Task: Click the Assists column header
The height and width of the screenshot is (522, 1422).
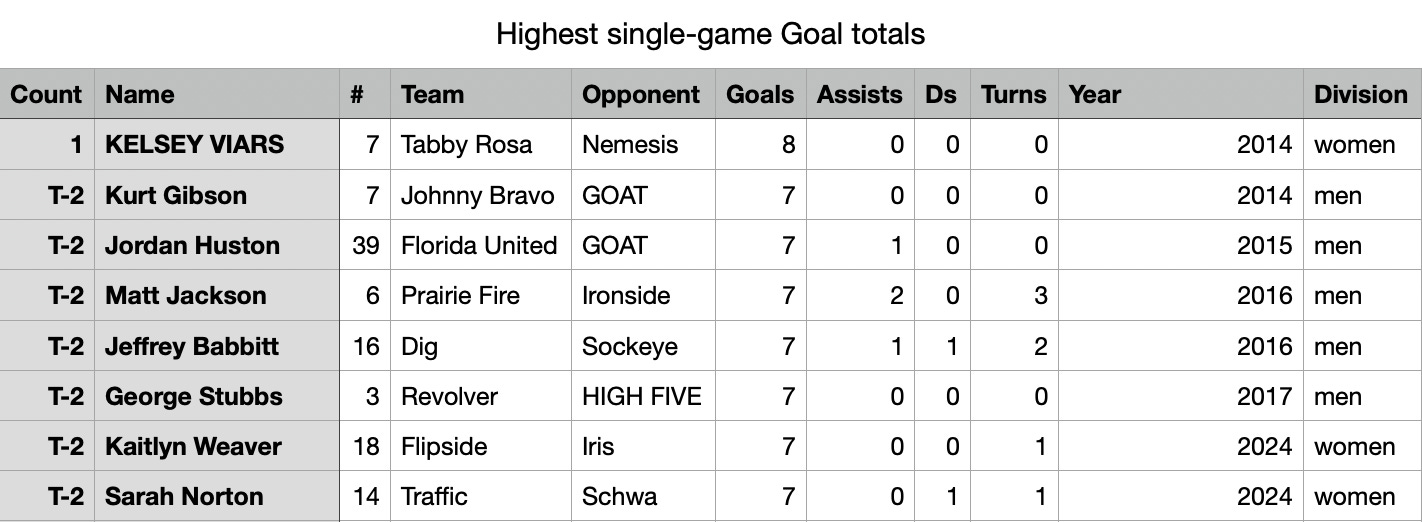Action: coord(860,94)
